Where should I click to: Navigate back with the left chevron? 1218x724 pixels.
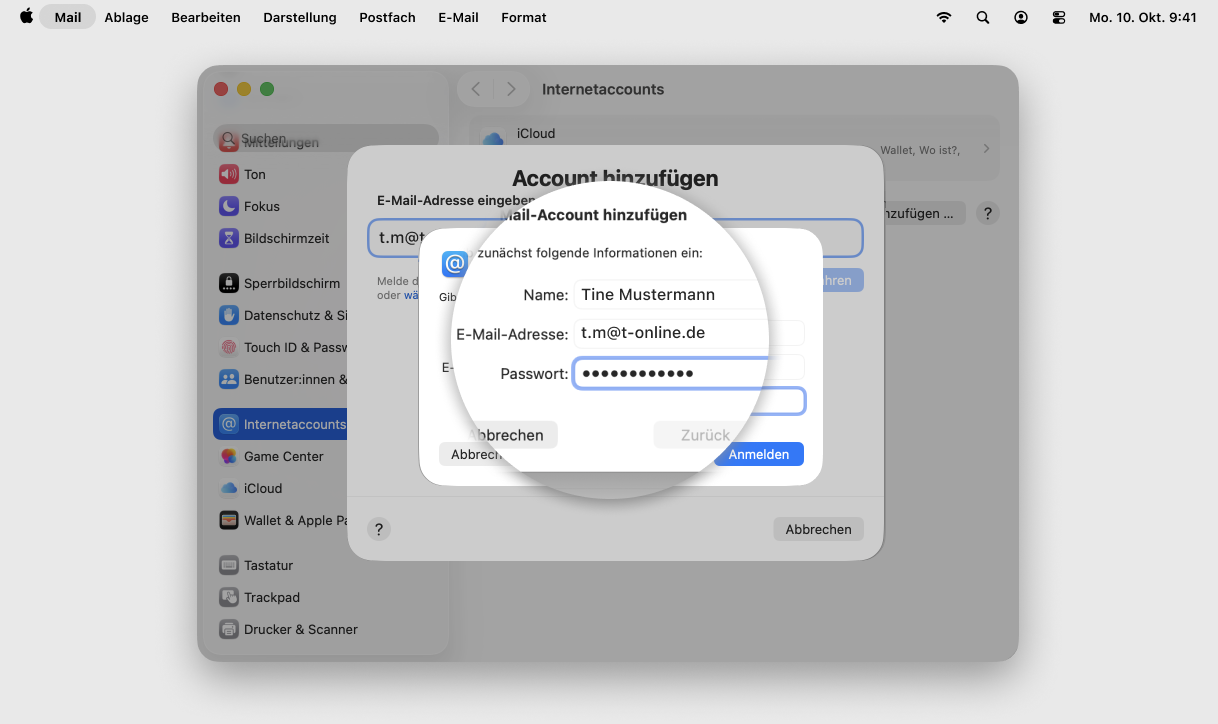tap(476, 89)
